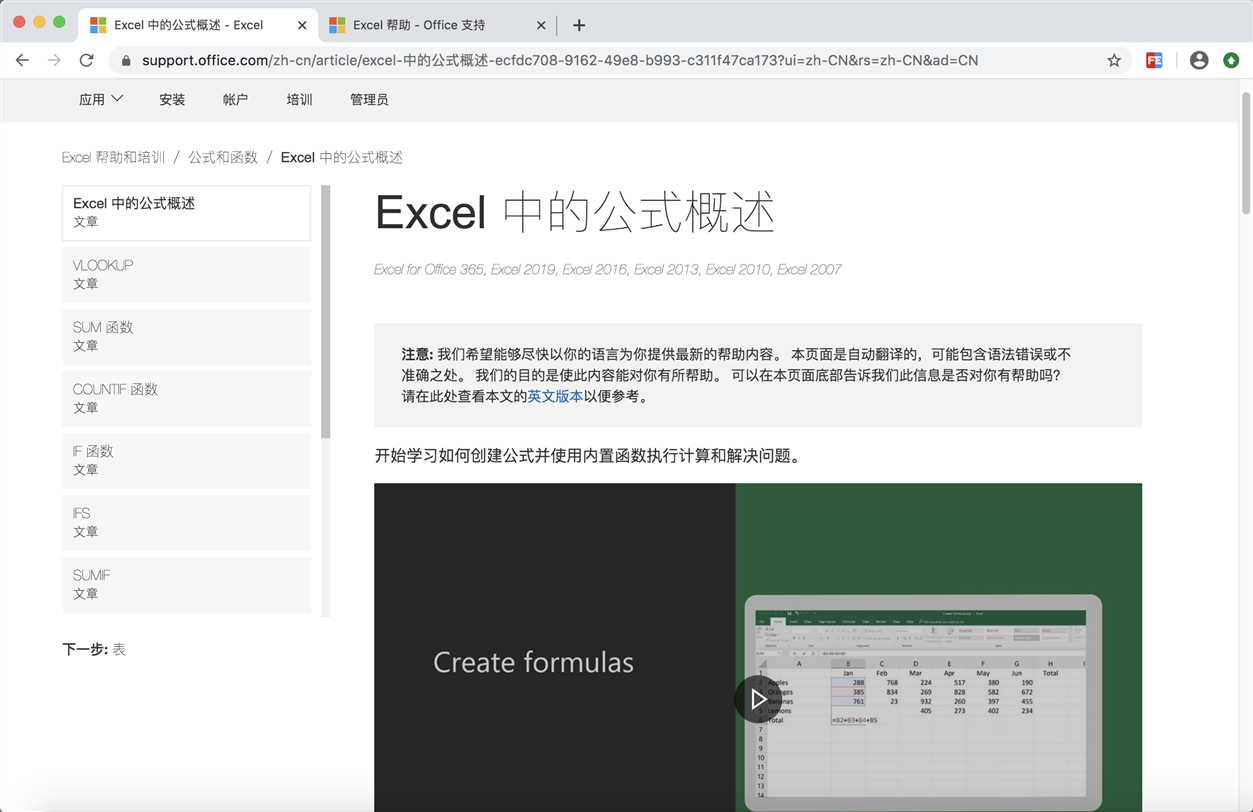Click the 开始学习如何创建公式 intro sentence
Screen dimensions: 1253x812
point(588,456)
